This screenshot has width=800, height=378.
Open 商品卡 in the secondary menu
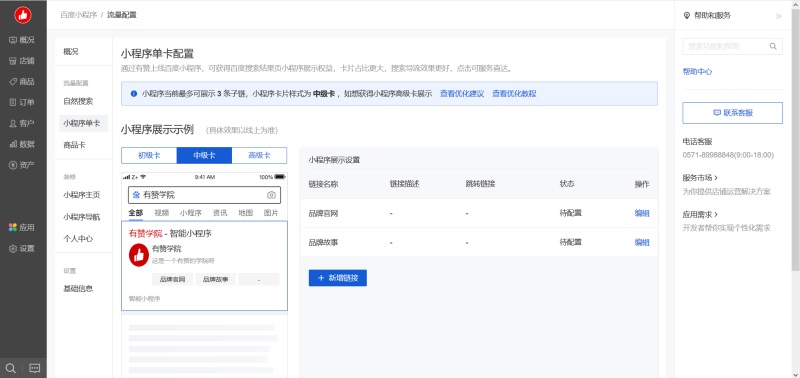click(74, 145)
